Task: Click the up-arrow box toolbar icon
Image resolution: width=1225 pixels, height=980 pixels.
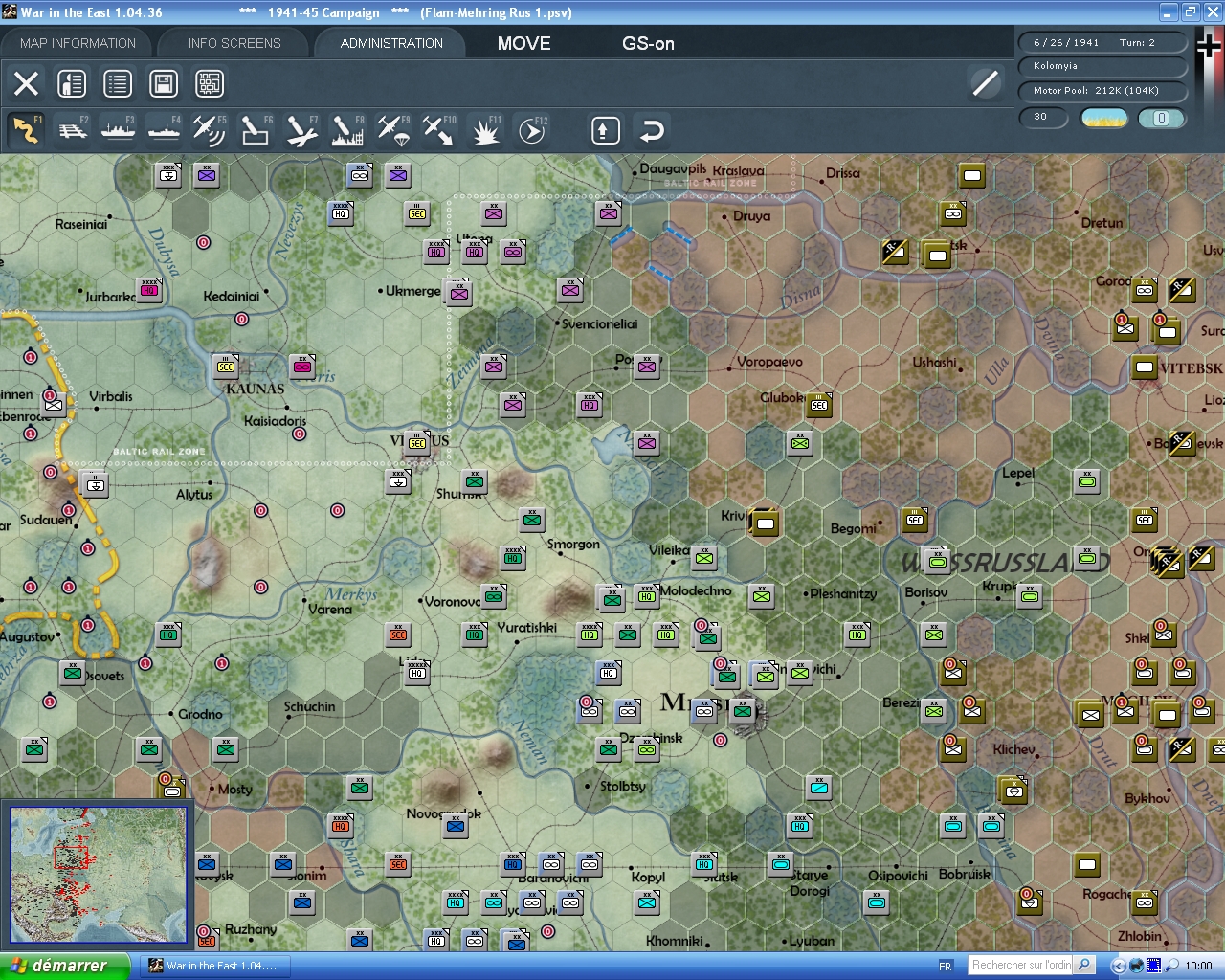Action: pyautogui.click(x=605, y=130)
